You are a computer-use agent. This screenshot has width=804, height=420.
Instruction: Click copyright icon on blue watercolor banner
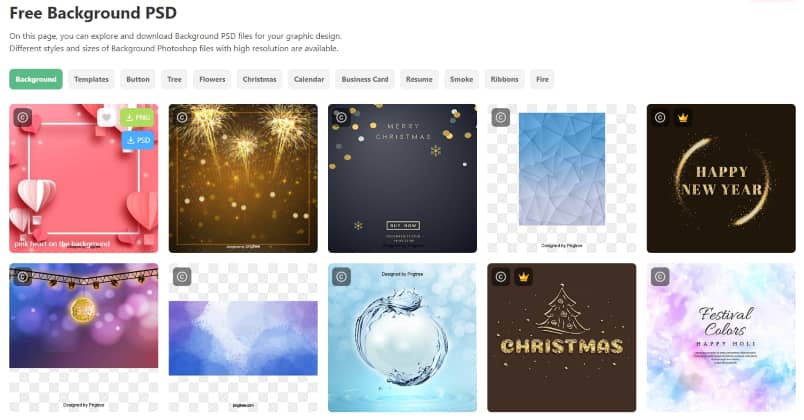(182, 277)
